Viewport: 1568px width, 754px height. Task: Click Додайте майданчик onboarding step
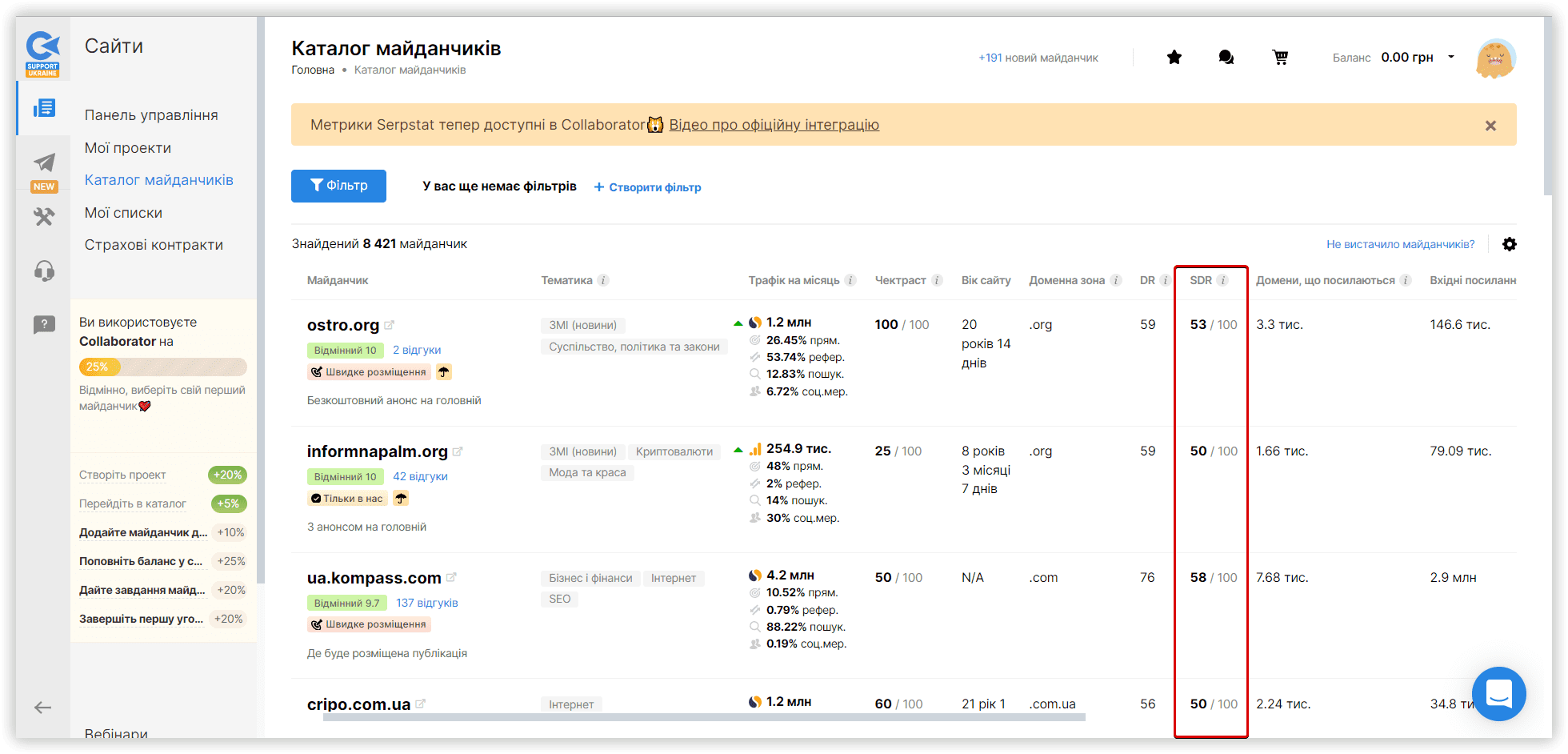click(143, 532)
